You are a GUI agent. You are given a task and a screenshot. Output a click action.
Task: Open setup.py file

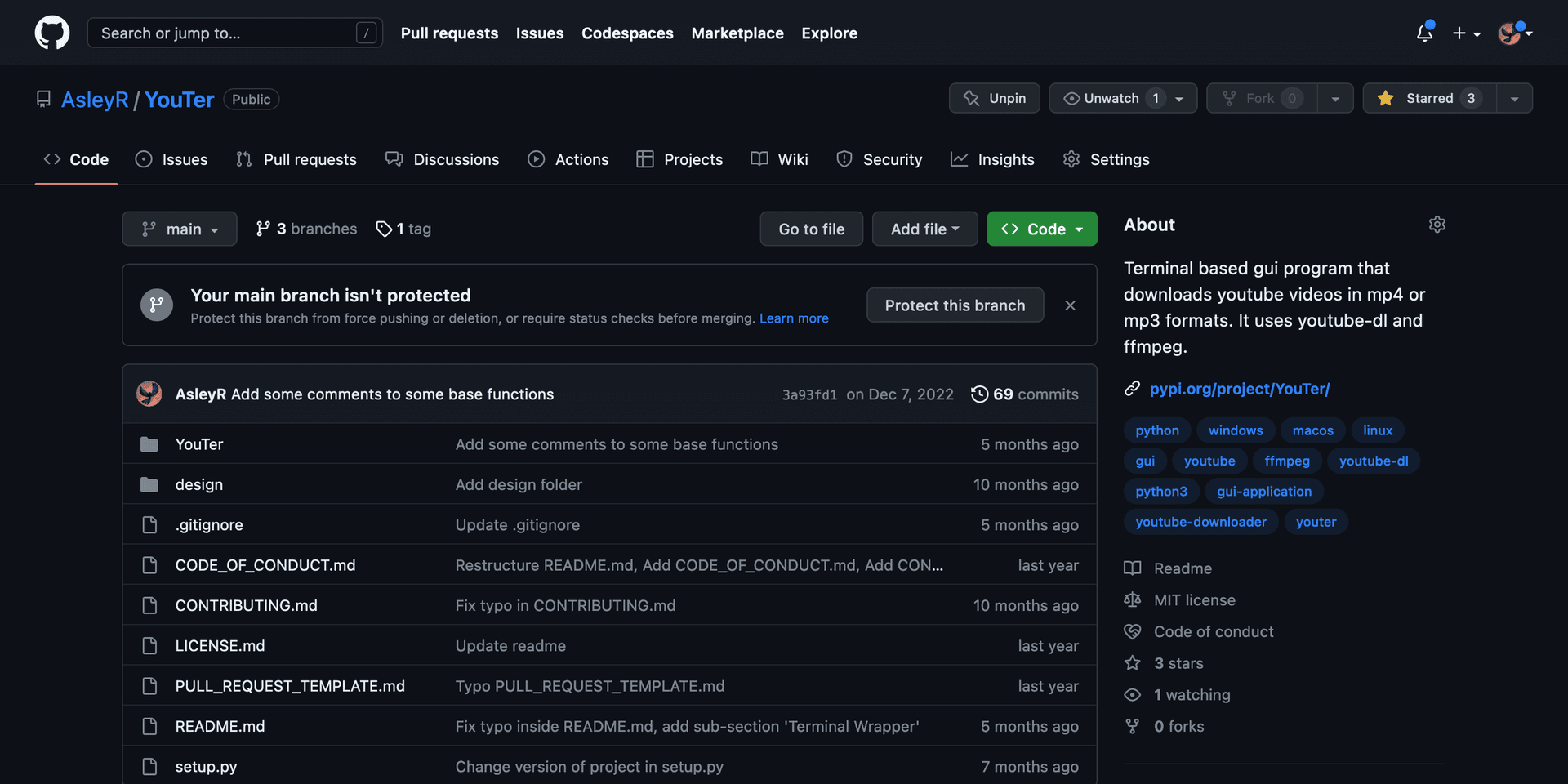click(x=207, y=767)
